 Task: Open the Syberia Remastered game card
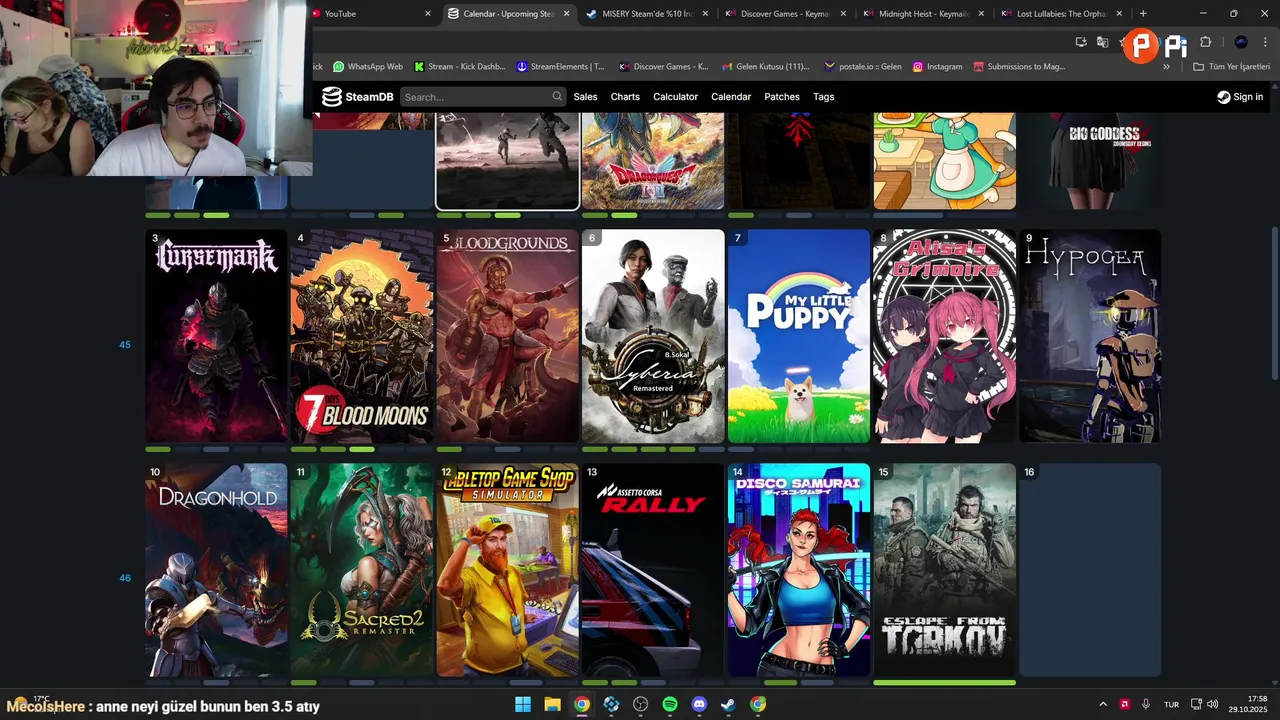pyautogui.click(x=653, y=336)
